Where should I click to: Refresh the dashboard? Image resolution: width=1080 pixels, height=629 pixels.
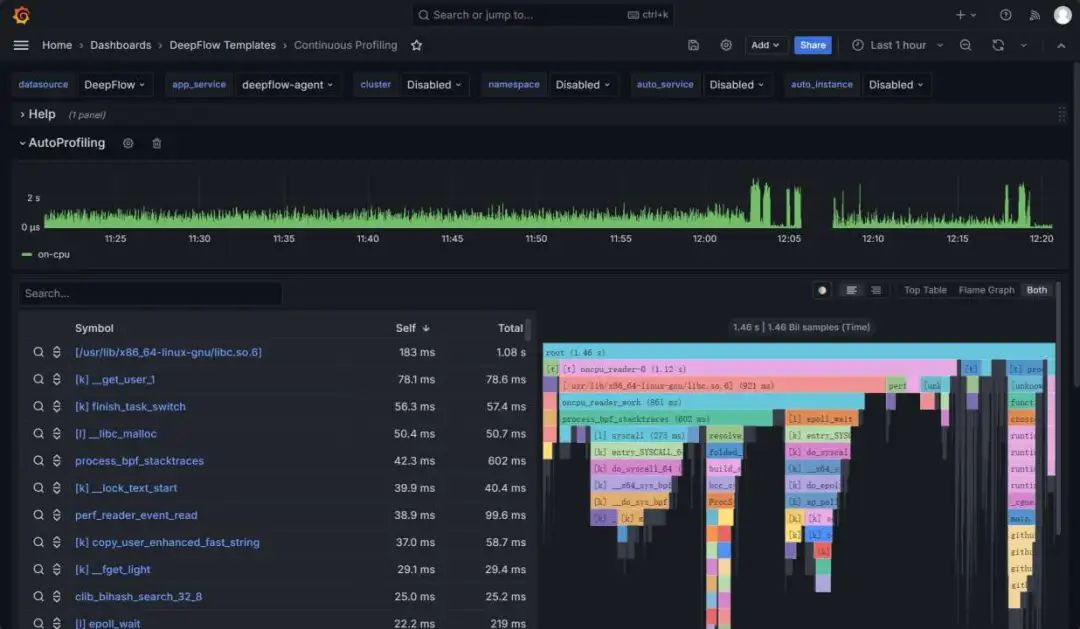coord(997,45)
